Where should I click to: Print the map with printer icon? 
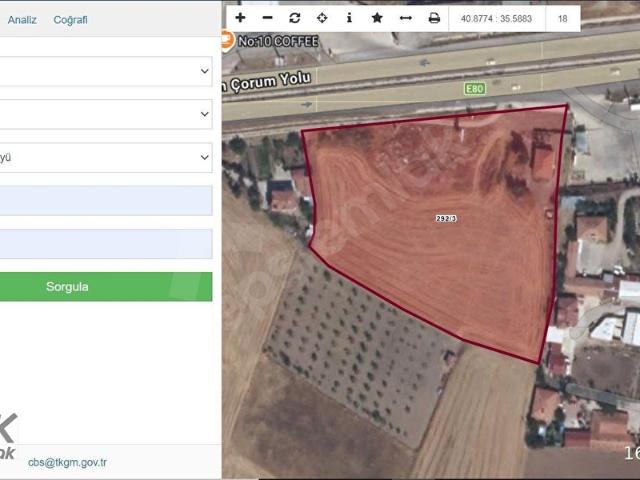(434, 18)
